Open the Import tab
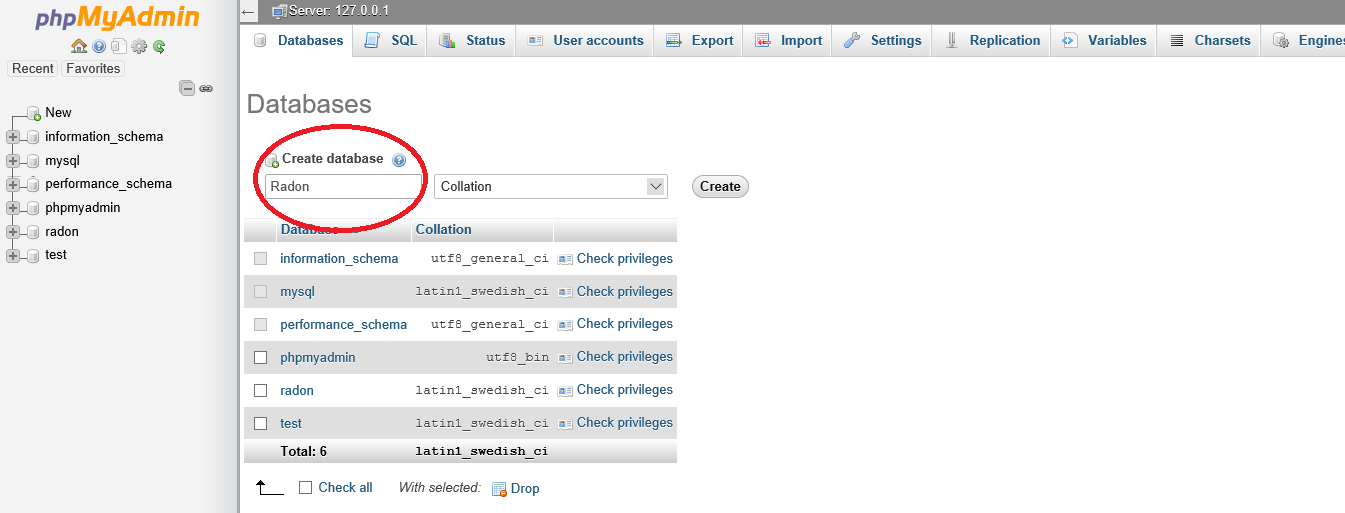The height and width of the screenshot is (513, 1345). (x=788, y=41)
